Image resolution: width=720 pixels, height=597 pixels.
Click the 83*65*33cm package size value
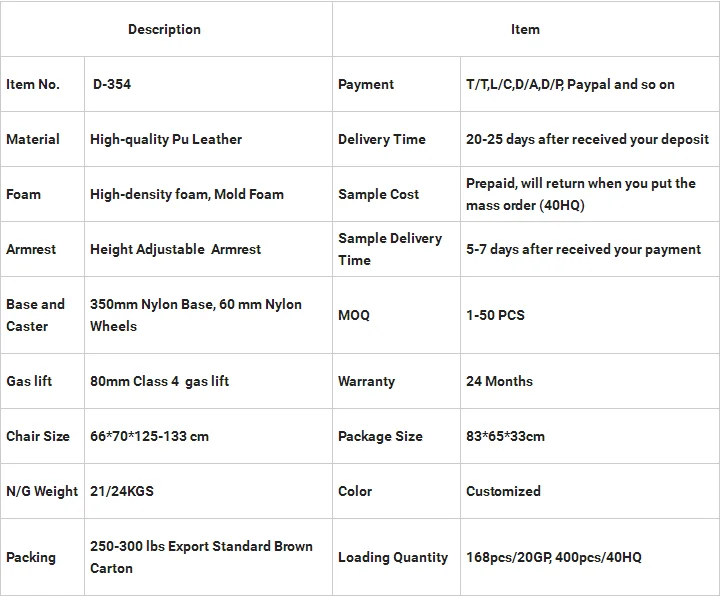click(x=505, y=436)
